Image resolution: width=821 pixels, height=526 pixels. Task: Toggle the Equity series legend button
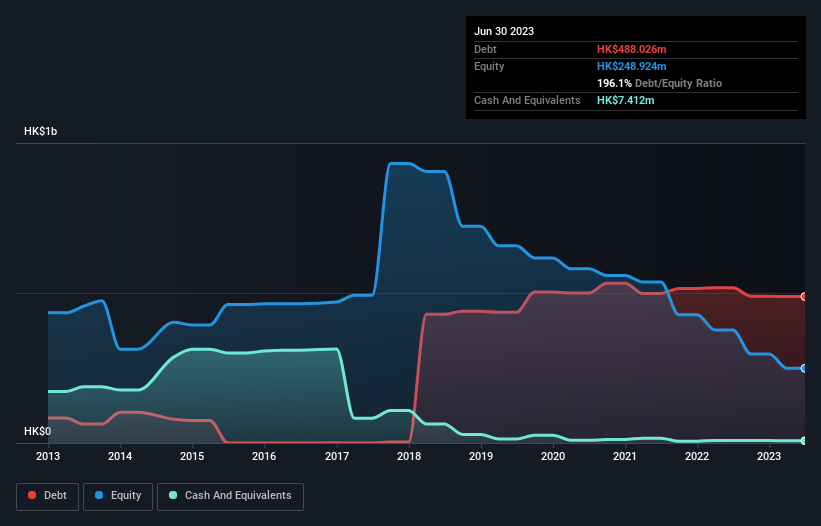click(118, 496)
